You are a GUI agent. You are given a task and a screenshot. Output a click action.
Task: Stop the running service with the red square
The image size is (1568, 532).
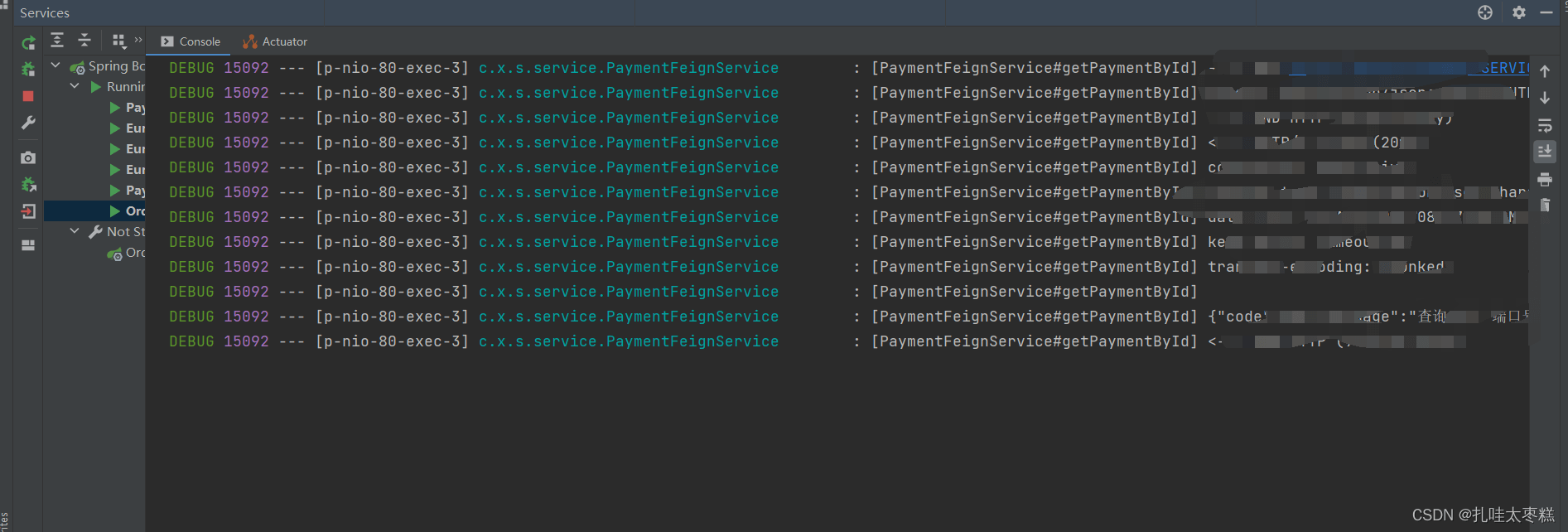tap(28, 96)
